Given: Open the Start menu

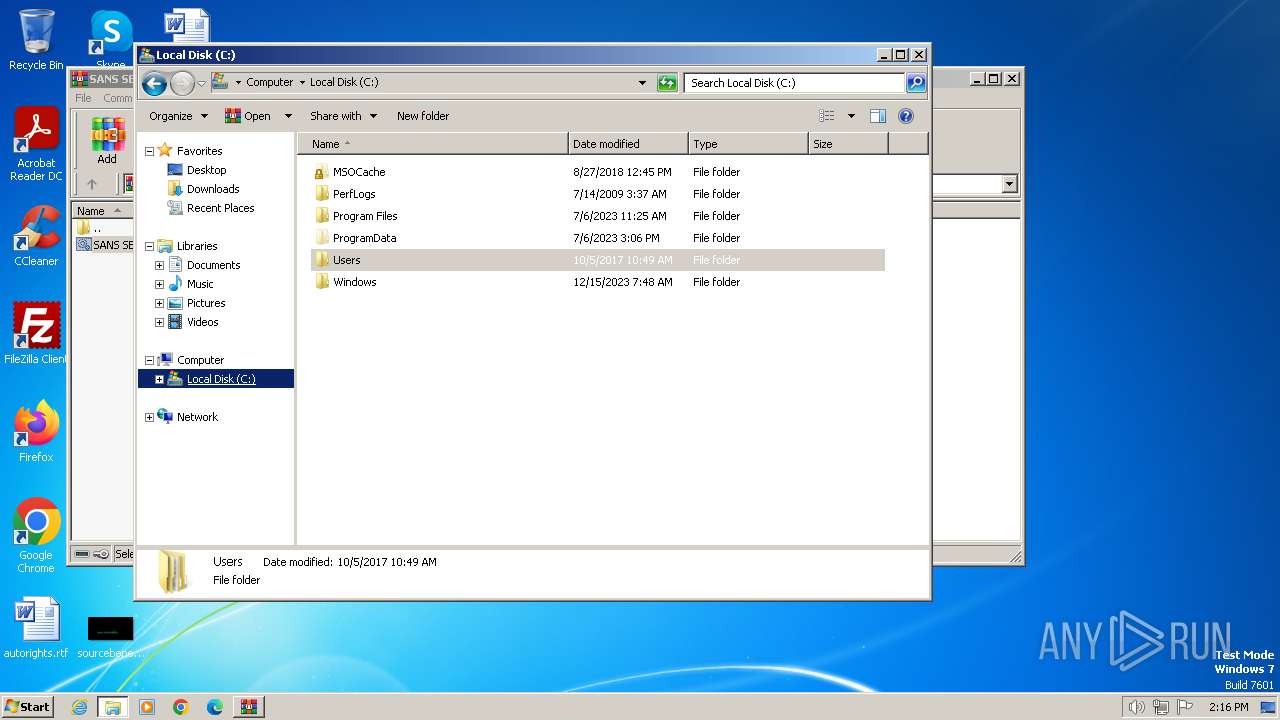Looking at the screenshot, I should click(x=27, y=706).
